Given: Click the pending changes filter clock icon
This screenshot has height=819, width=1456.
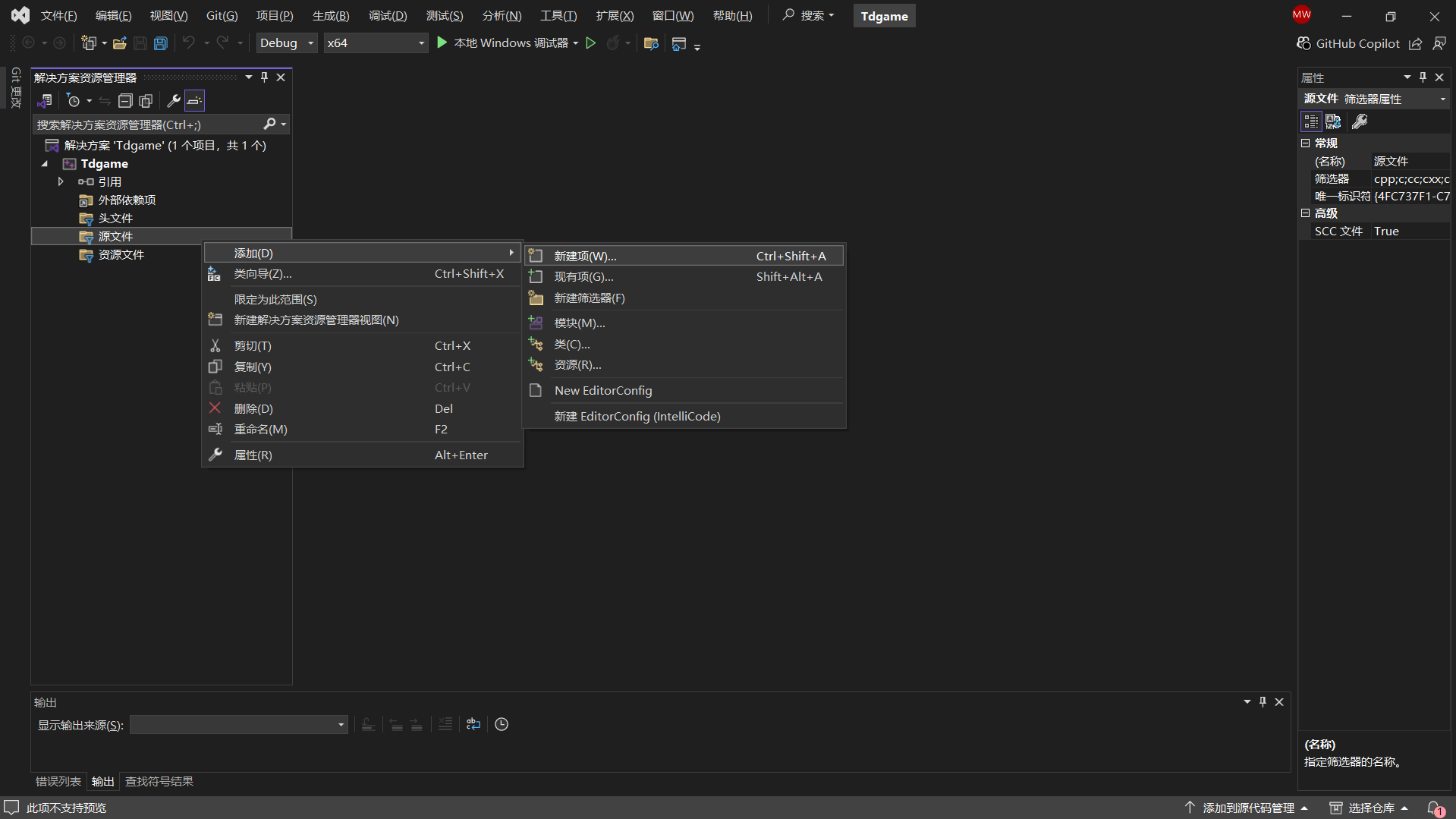Looking at the screenshot, I should pos(74,100).
